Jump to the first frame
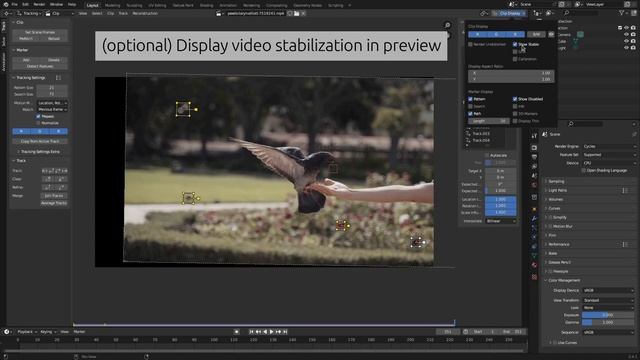 point(251,332)
